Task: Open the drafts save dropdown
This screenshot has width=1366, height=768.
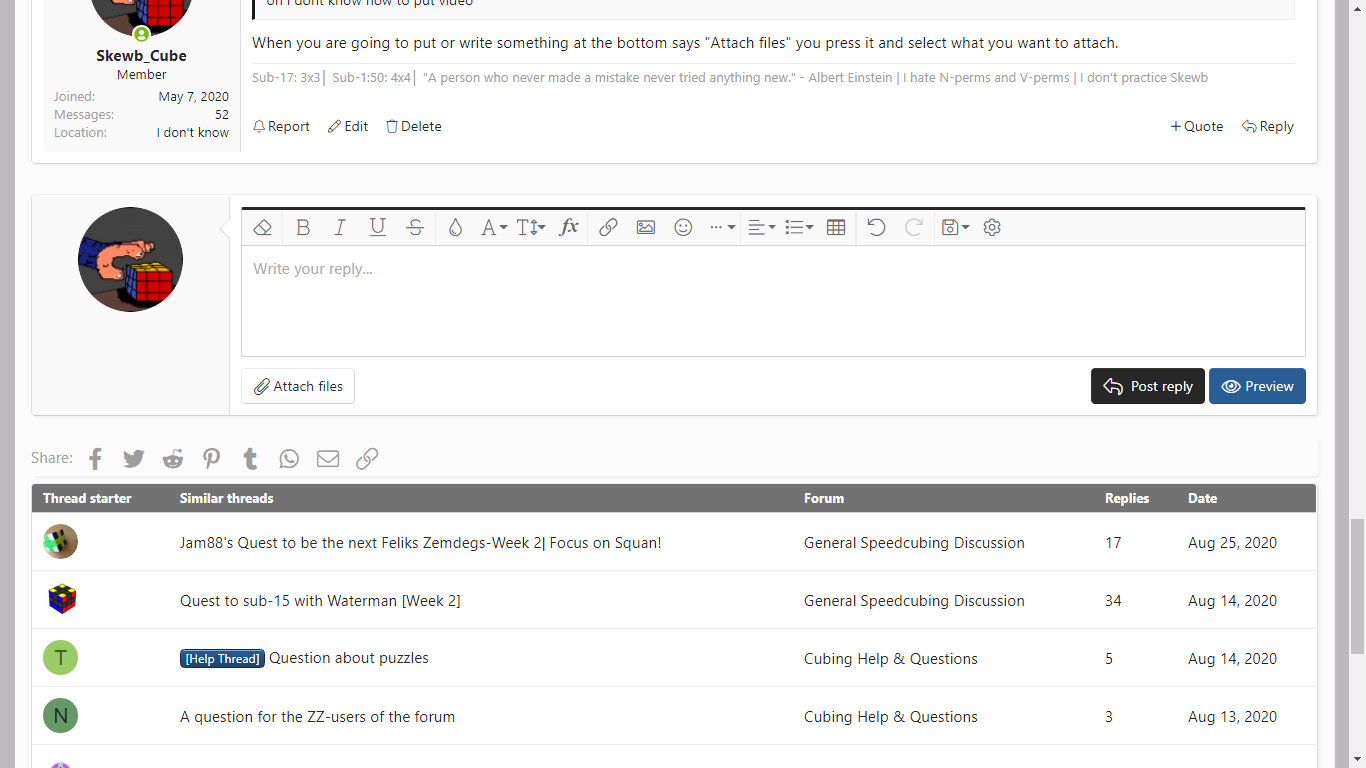Action: [955, 227]
